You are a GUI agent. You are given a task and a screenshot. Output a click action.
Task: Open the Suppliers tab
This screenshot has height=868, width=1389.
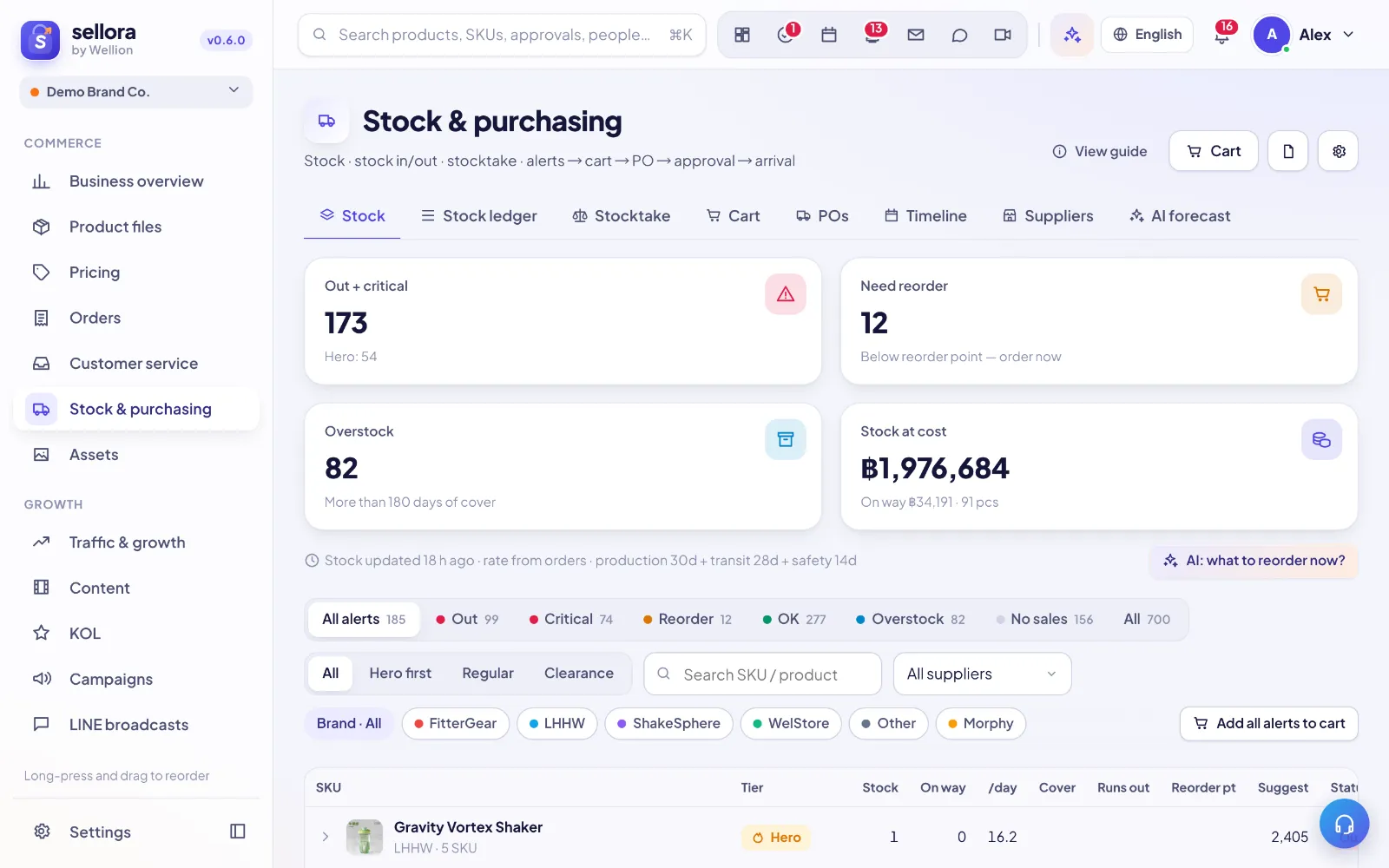pos(1048,216)
